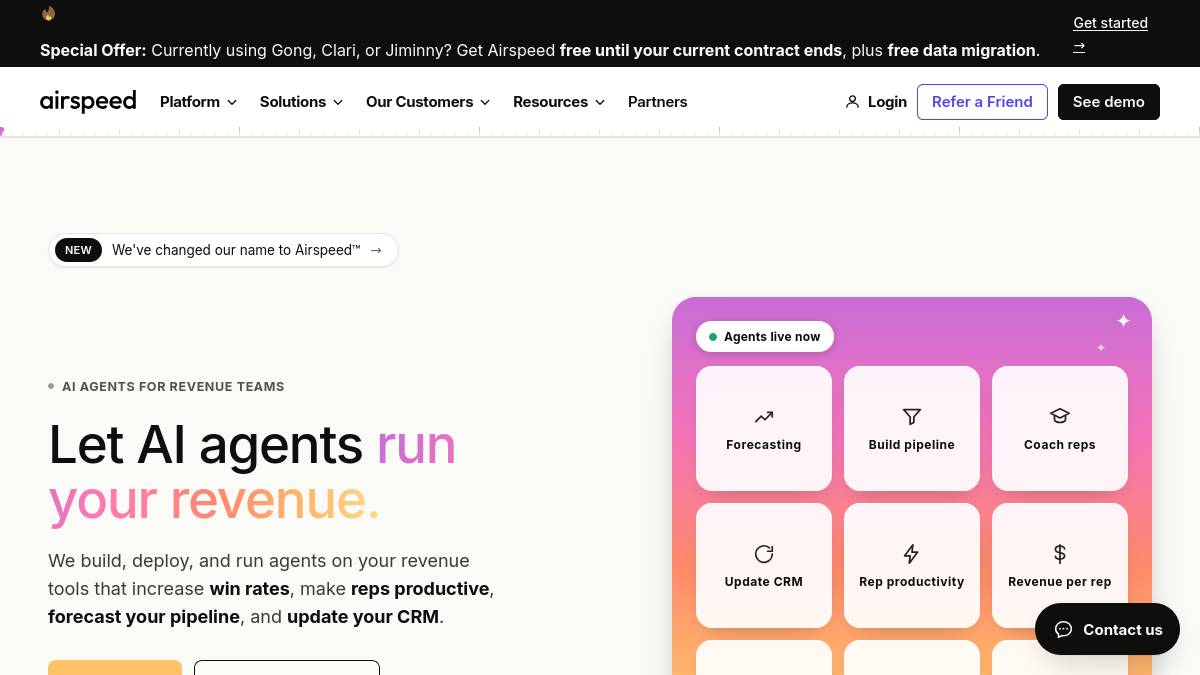
Task: Select the Rep productivity card label
Action: [x=912, y=582]
